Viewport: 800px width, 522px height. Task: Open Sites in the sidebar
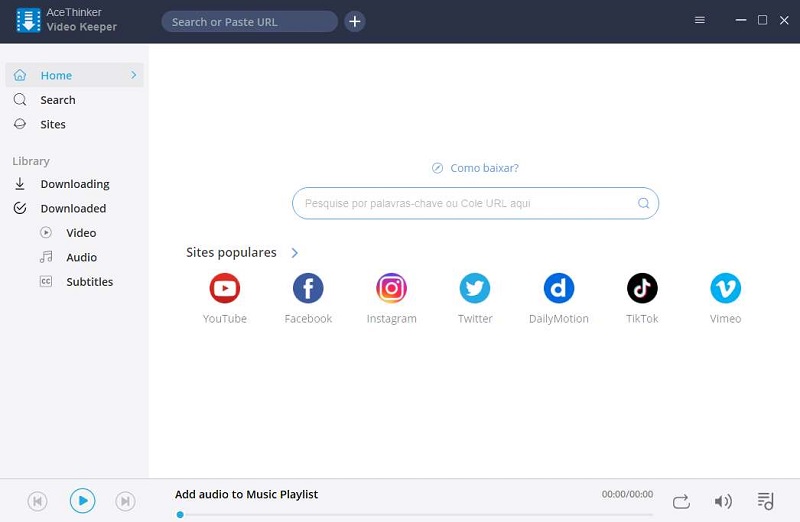coord(74,124)
